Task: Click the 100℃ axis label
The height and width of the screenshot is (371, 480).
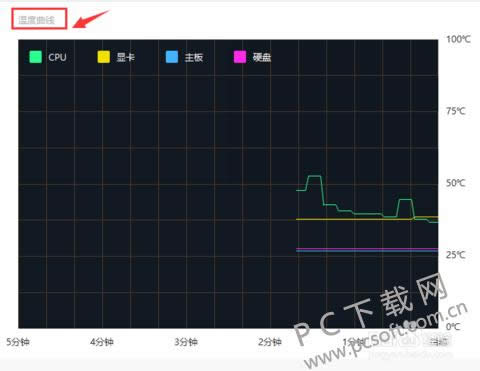Action: (x=458, y=39)
